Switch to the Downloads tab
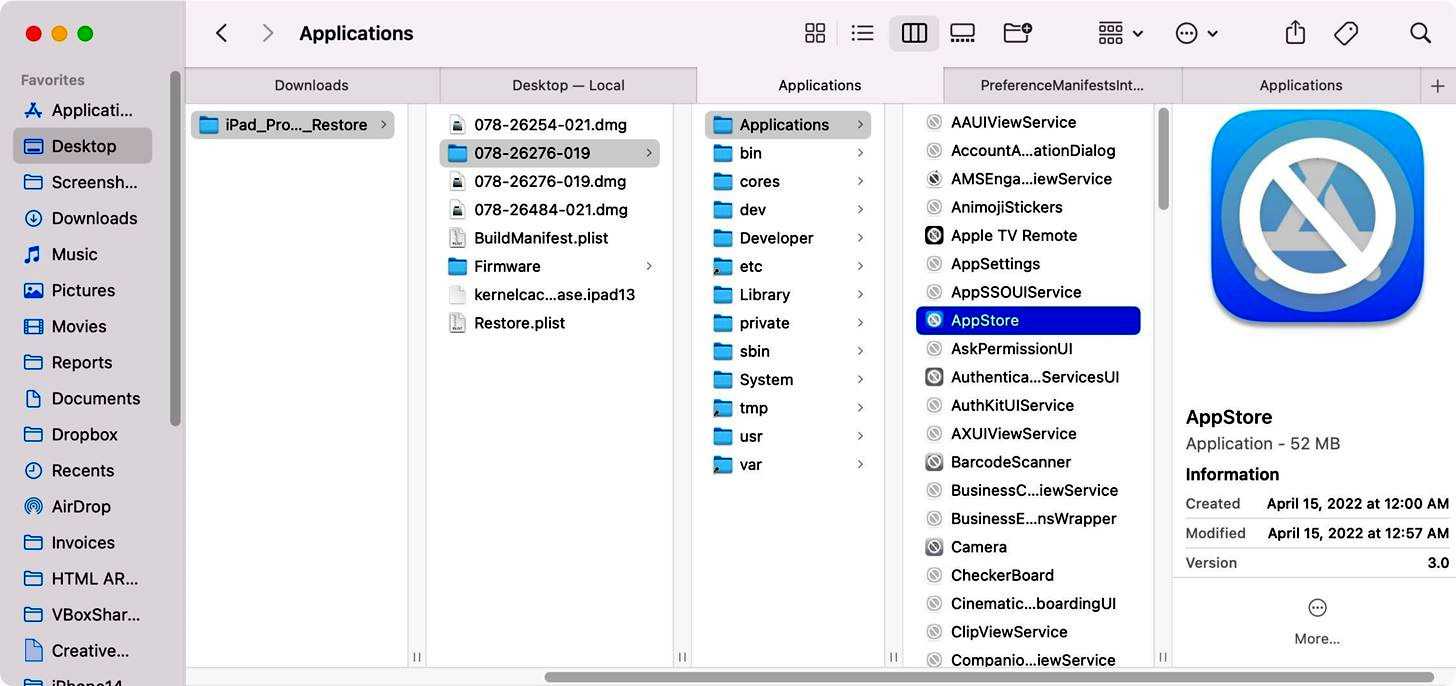Image resolution: width=1456 pixels, height=686 pixels. pos(312,86)
